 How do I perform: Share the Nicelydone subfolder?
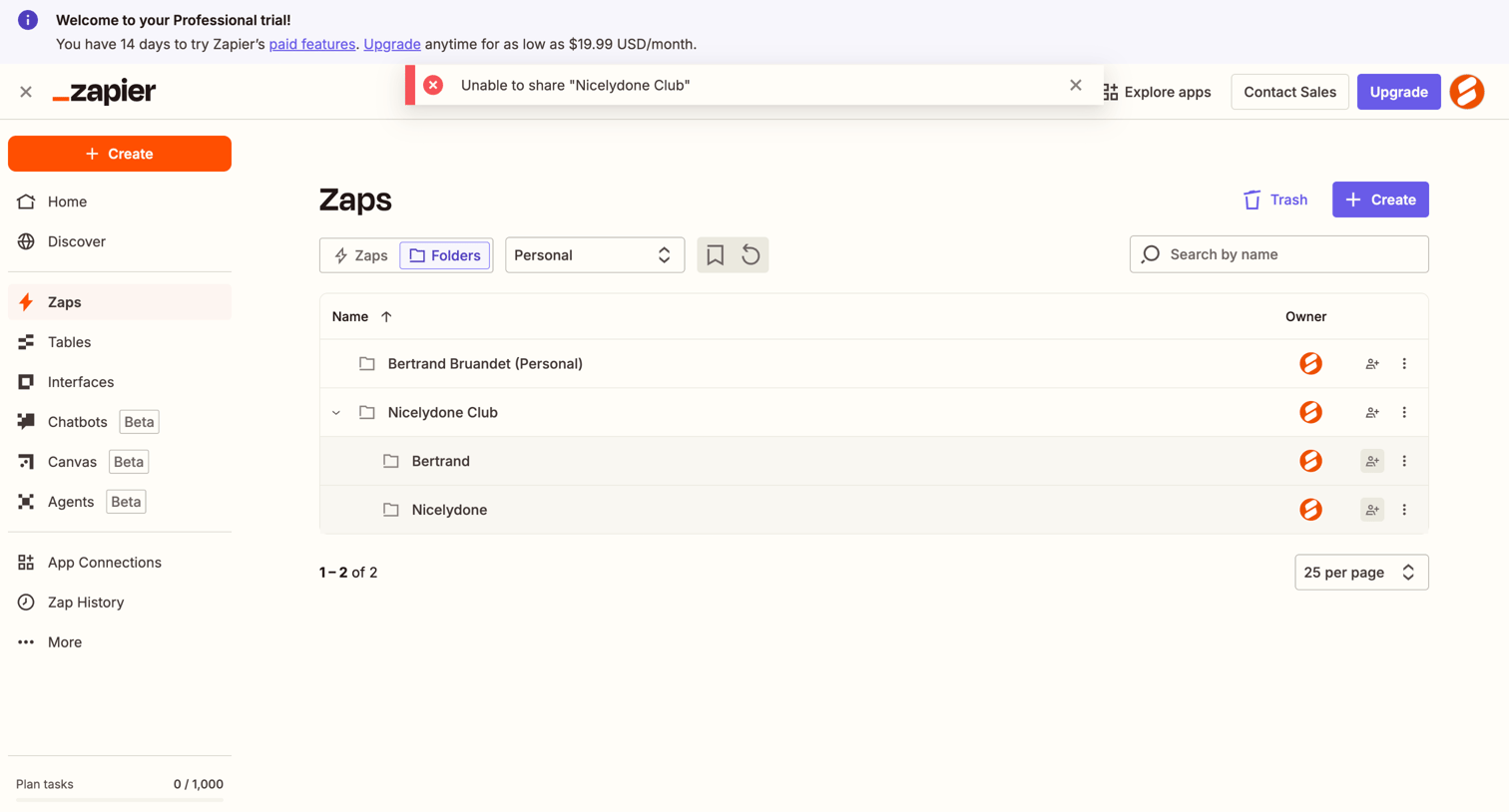coord(1372,510)
